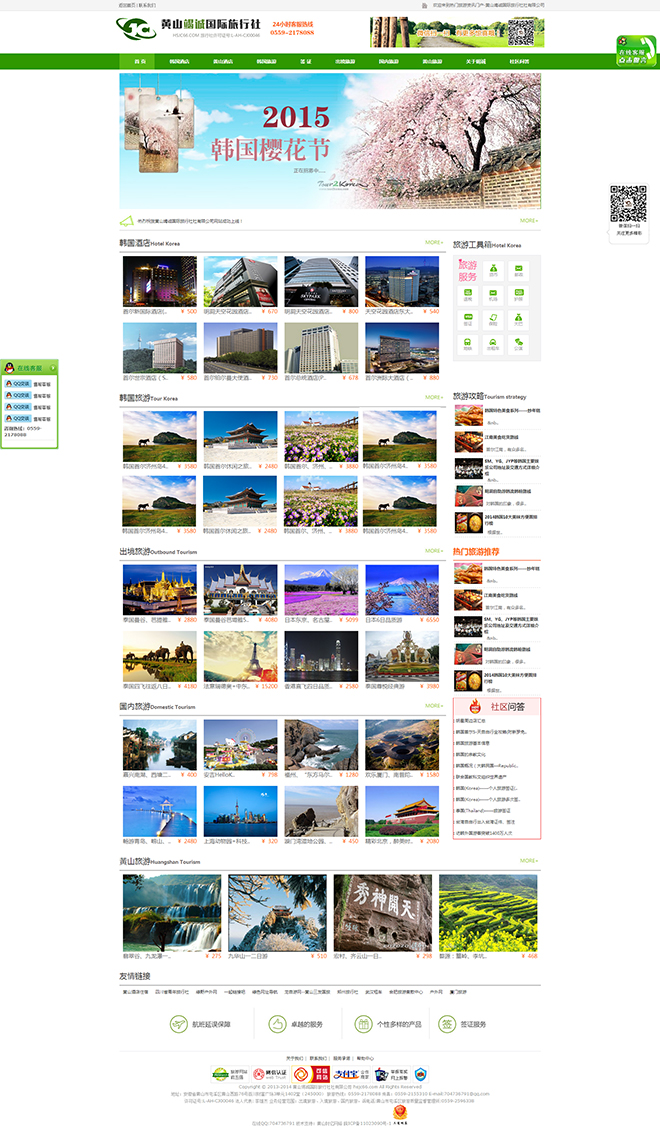This screenshot has height=1133, width=660.
Task: Select the passport (护照) tool icon
Action: pos(518,294)
